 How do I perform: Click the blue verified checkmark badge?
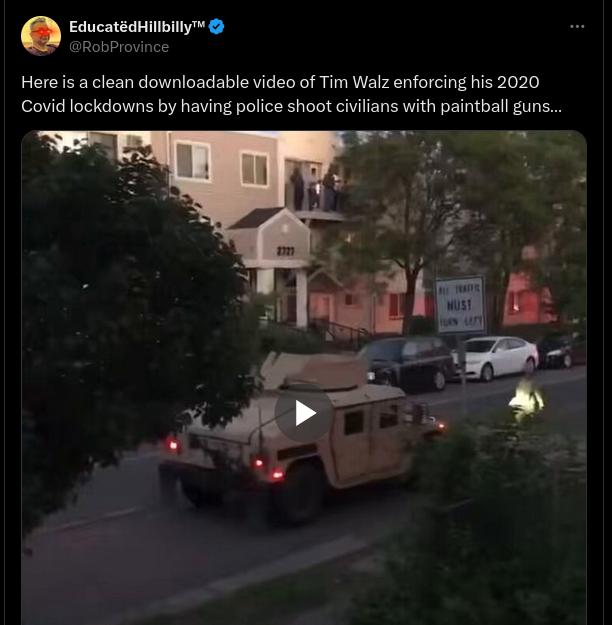coord(216,27)
